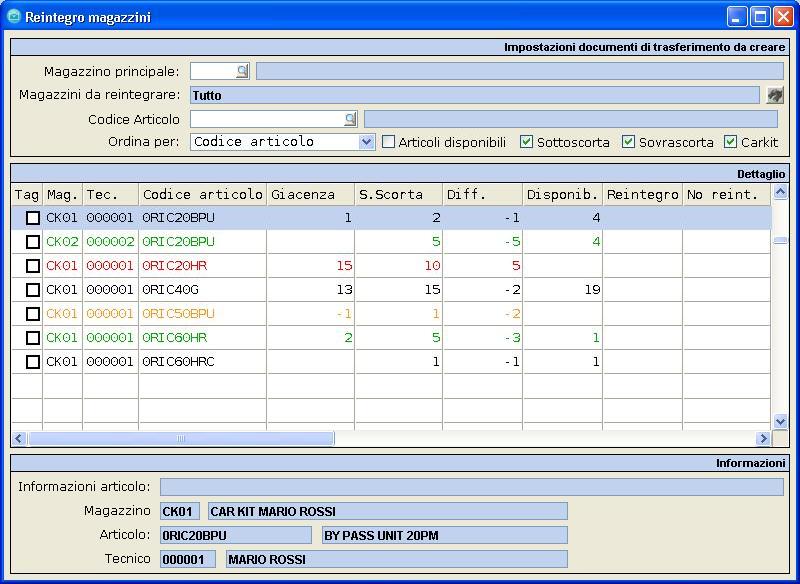Viewport: 800px width, 584px height.
Task: Tag the 0RIC60HR row
Action: (33, 338)
